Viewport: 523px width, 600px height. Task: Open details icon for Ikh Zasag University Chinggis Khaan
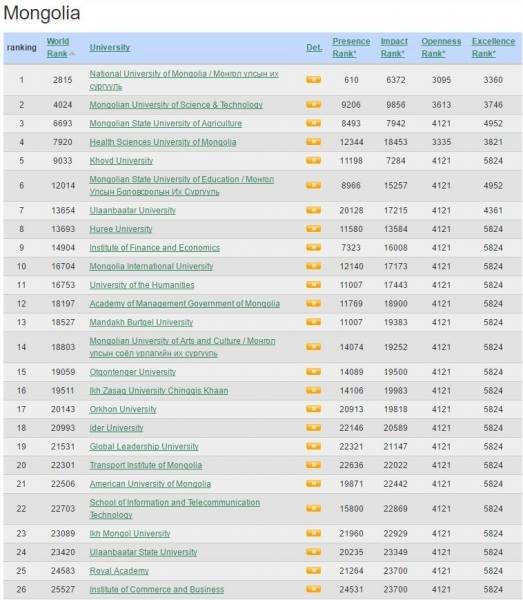tap(313, 390)
